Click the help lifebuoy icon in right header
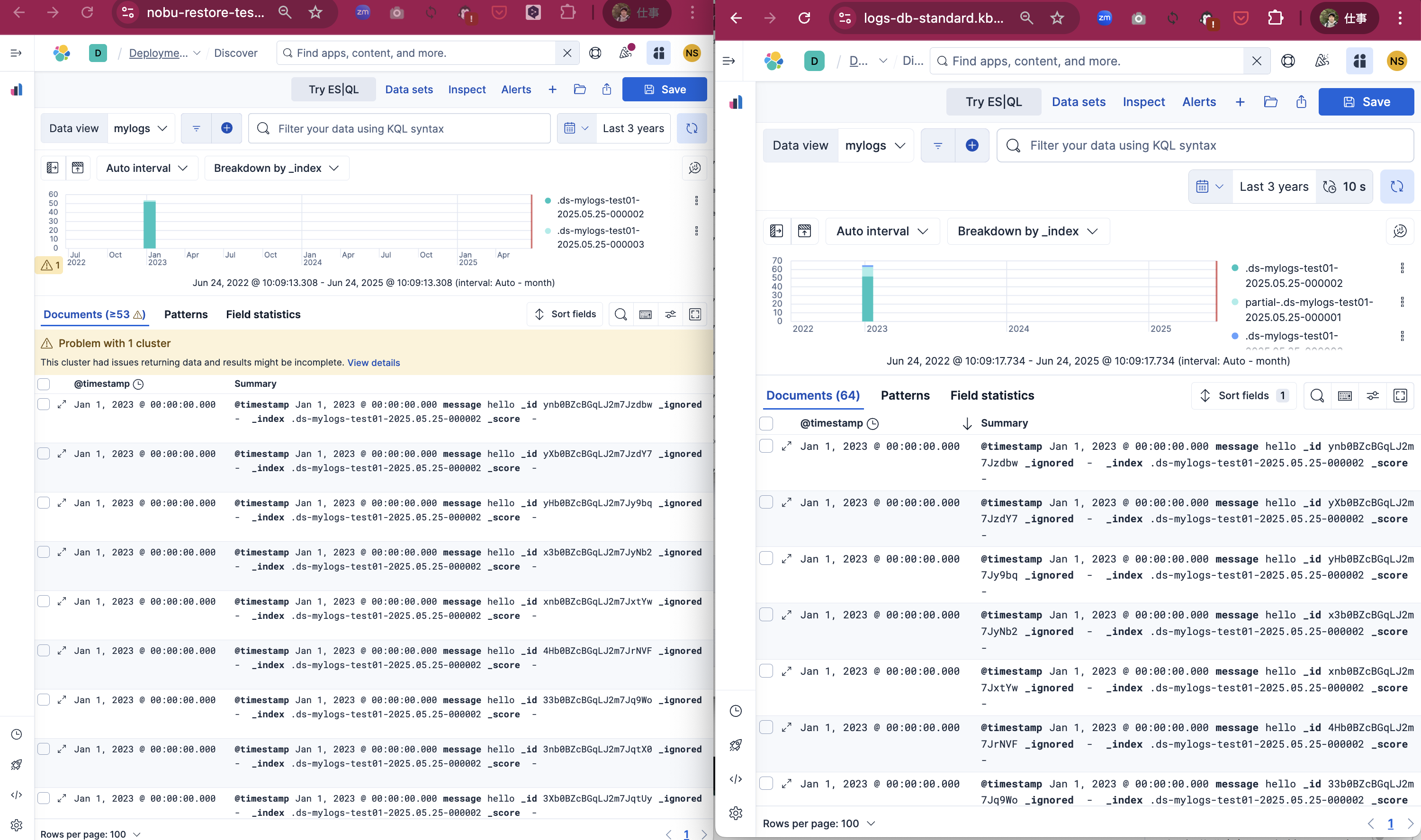The height and width of the screenshot is (840, 1421). click(1288, 61)
